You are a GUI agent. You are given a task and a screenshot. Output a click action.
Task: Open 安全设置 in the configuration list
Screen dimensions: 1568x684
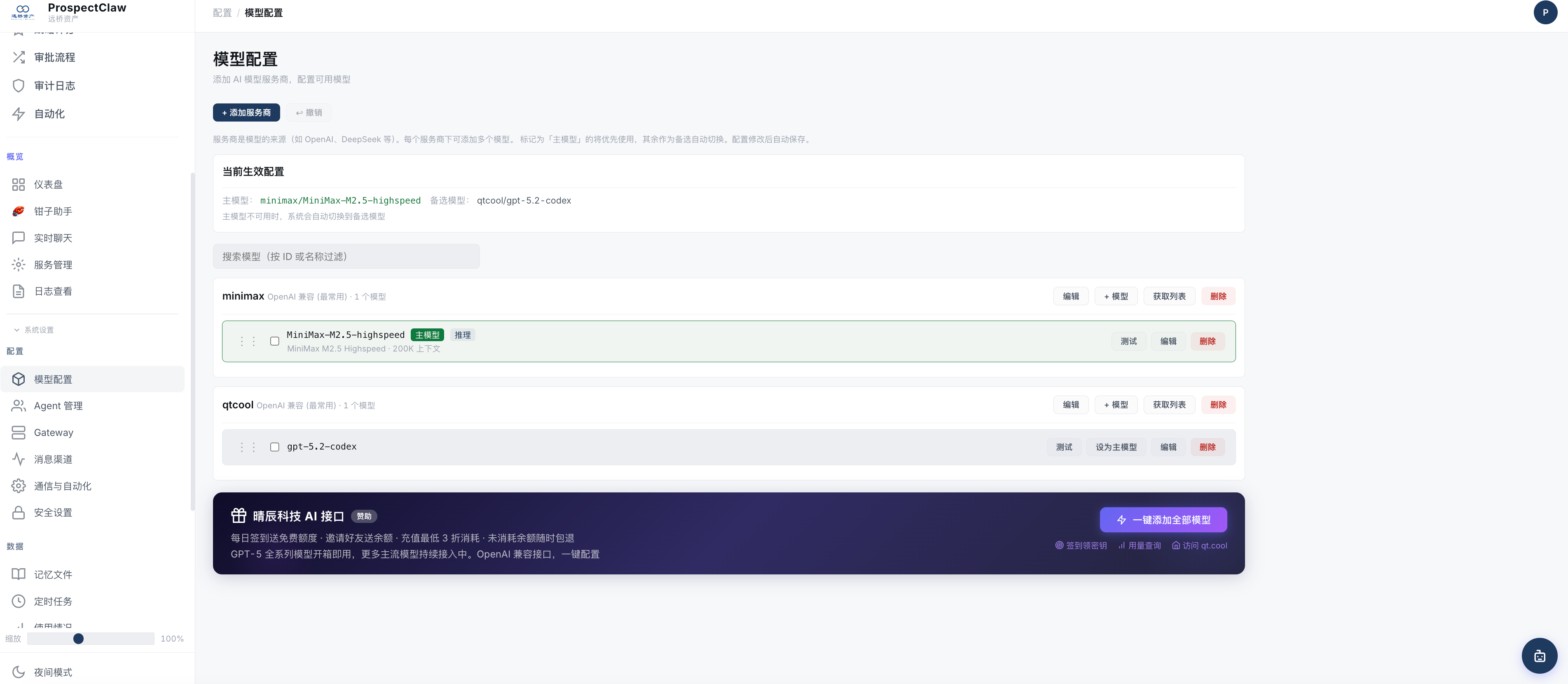coord(54,513)
